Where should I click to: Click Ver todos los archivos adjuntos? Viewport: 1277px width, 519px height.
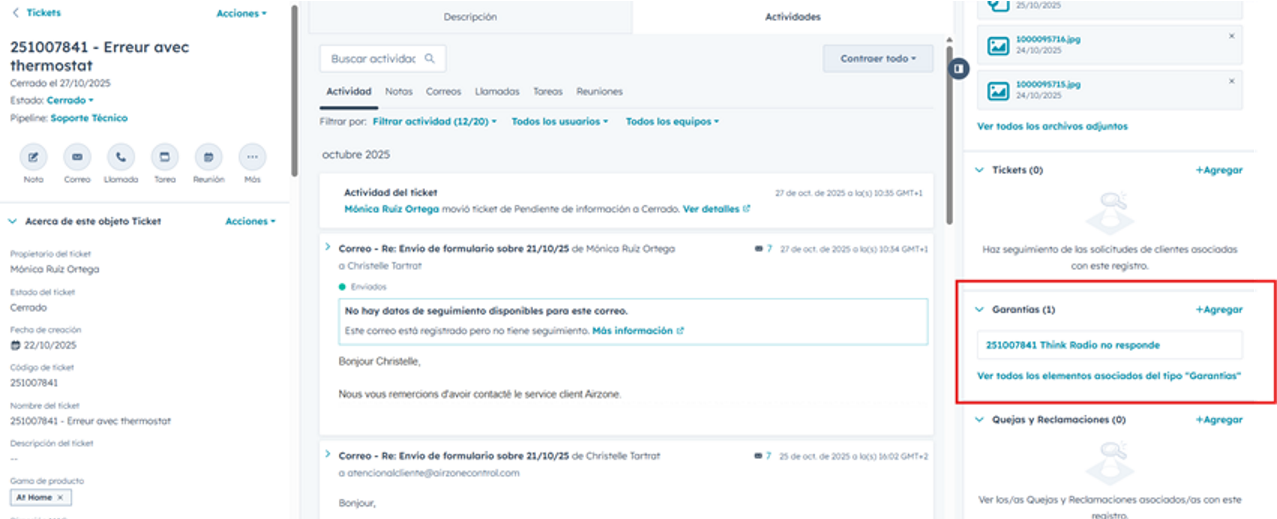[x=1052, y=127]
